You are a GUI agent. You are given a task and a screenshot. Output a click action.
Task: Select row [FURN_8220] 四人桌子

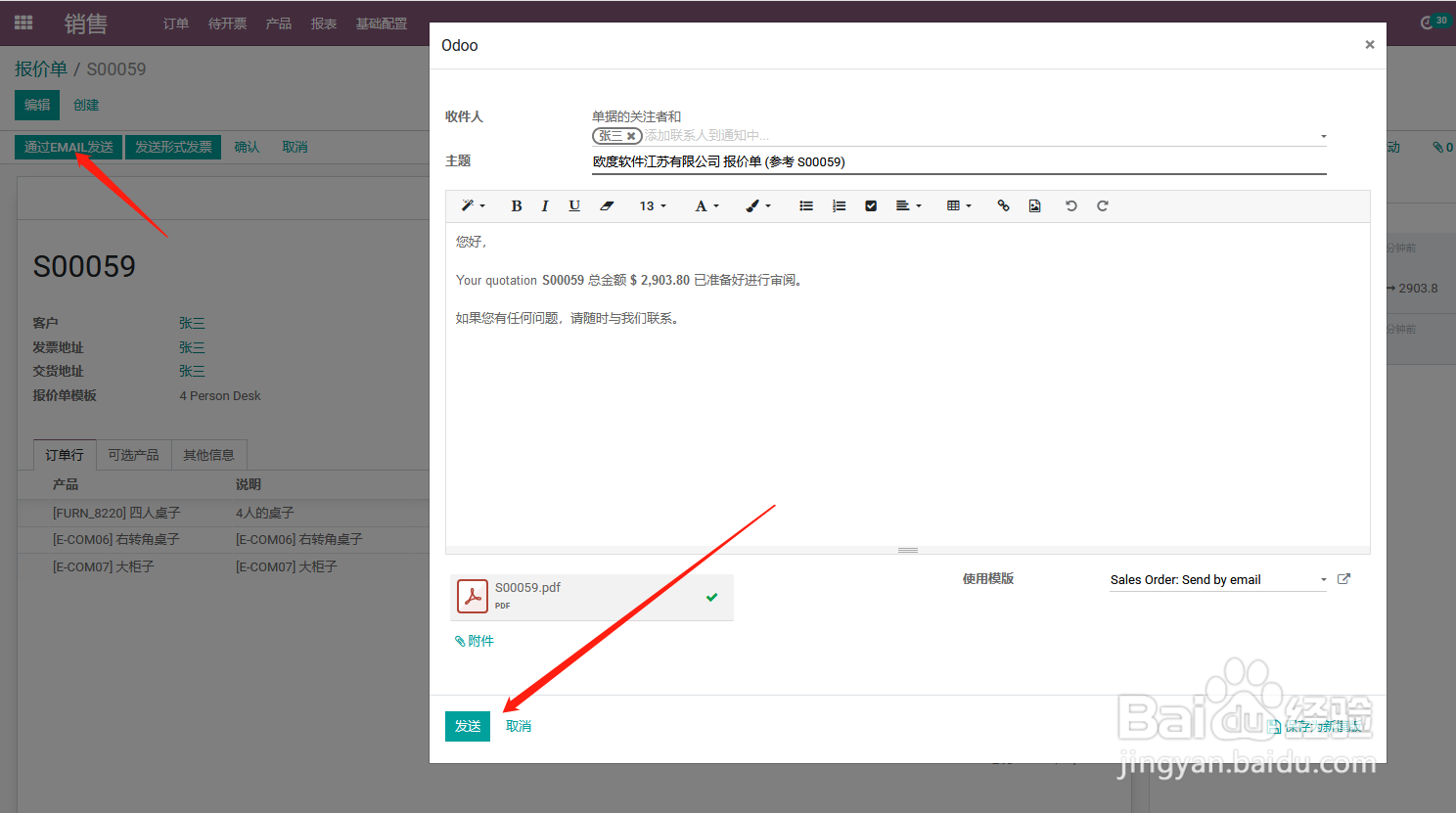(x=223, y=513)
